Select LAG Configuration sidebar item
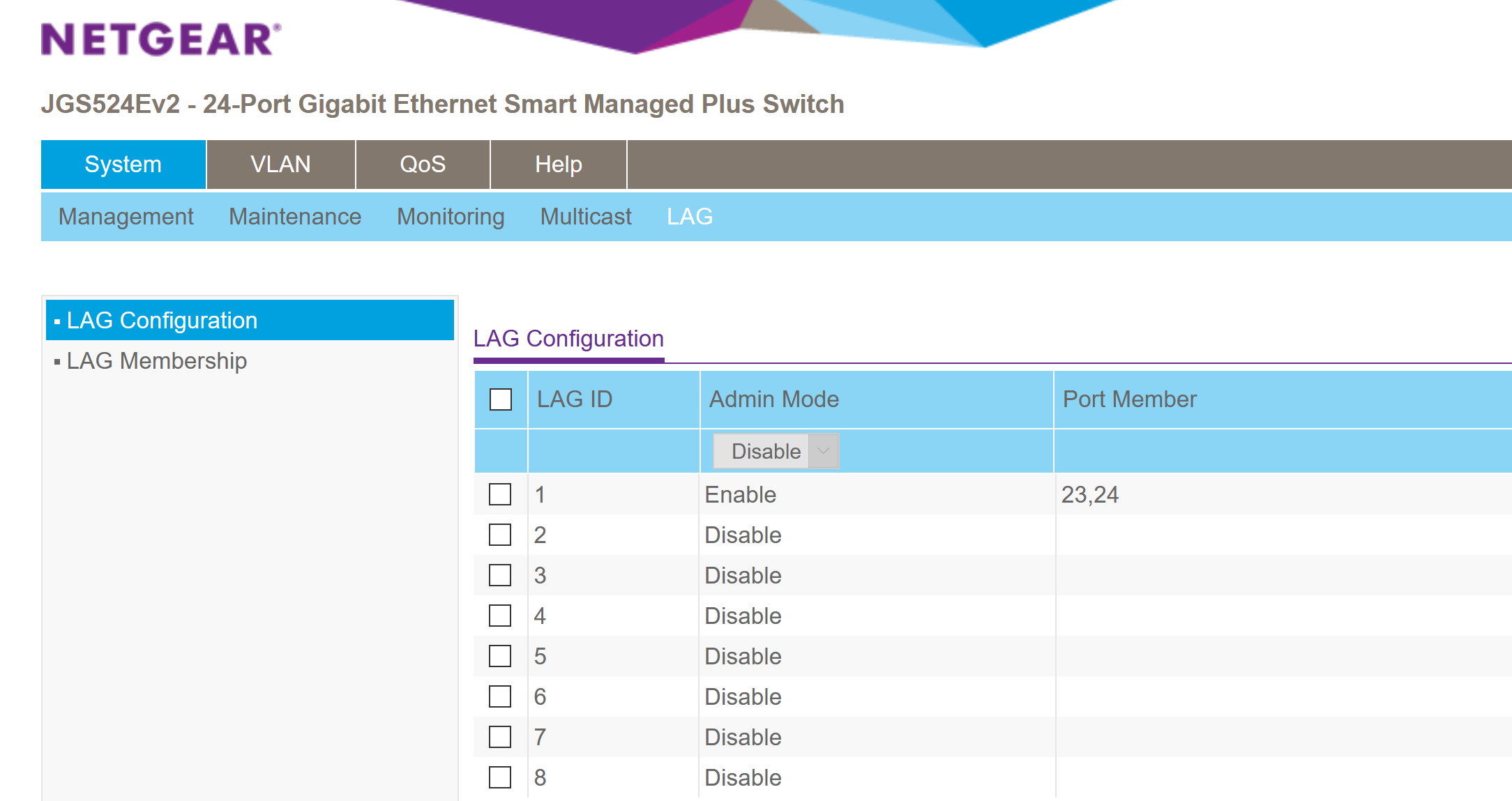The image size is (1512, 801). 162,321
